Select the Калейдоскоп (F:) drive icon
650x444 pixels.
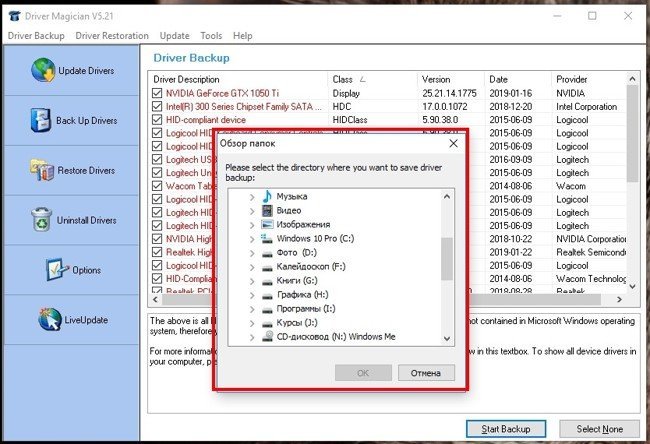tap(267, 267)
